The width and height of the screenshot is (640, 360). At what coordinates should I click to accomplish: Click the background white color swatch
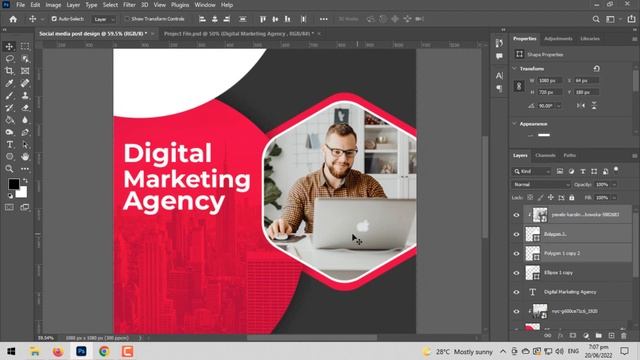(x=22, y=193)
